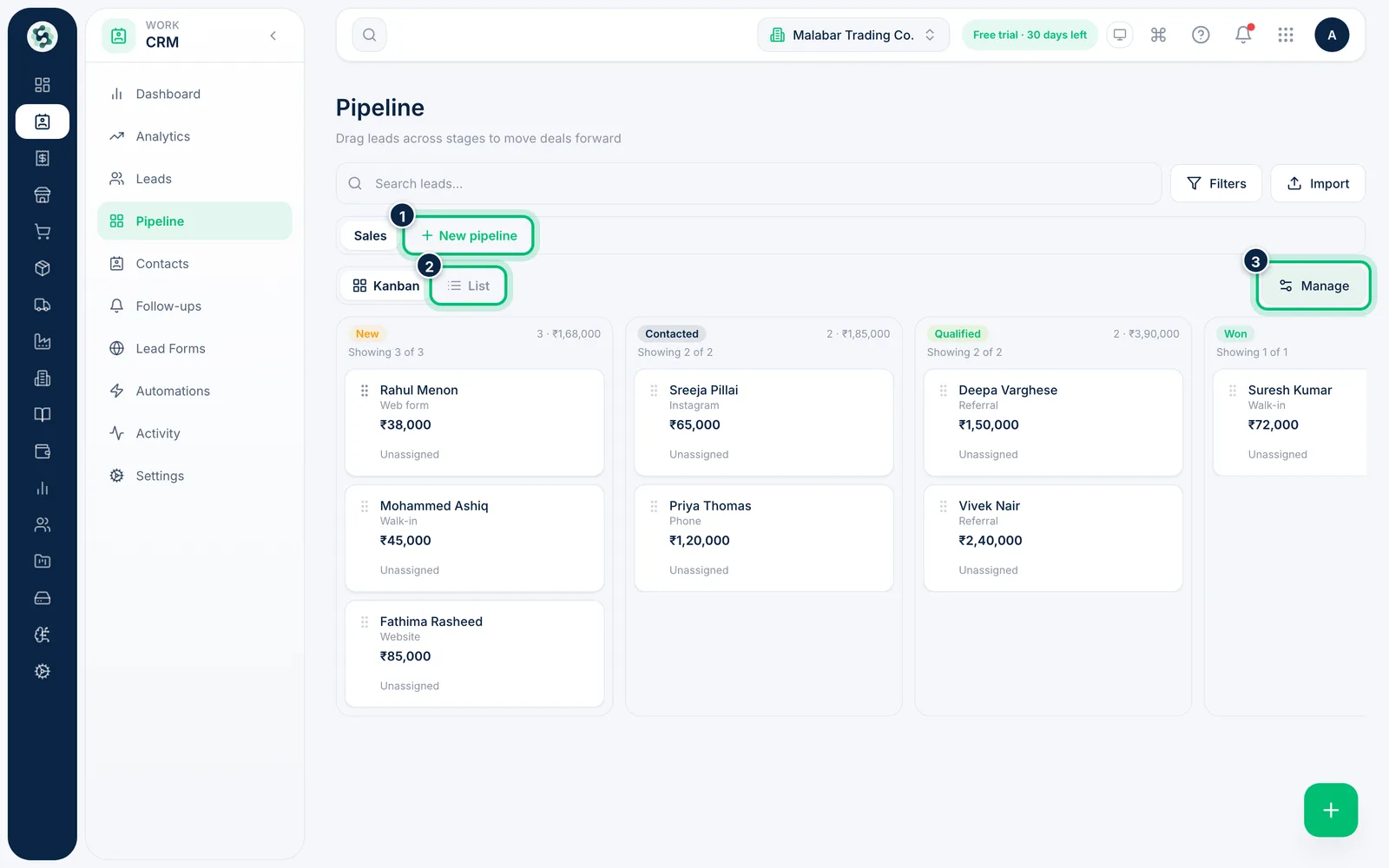1389x868 pixels.
Task: Click the command shortcut icon
Action: (1158, 35)
